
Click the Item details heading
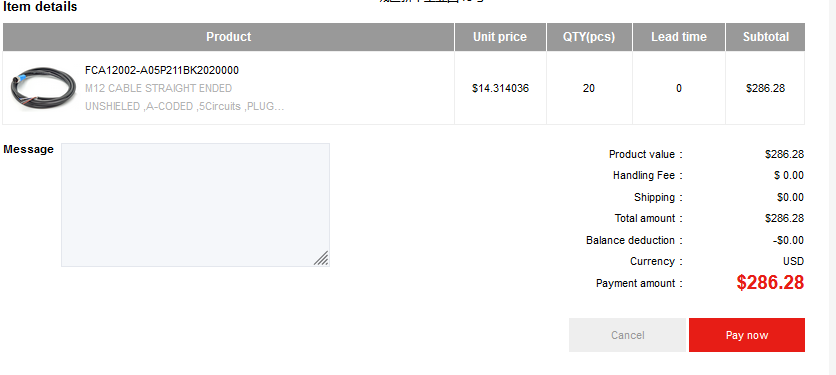click(x=40, y=7)
